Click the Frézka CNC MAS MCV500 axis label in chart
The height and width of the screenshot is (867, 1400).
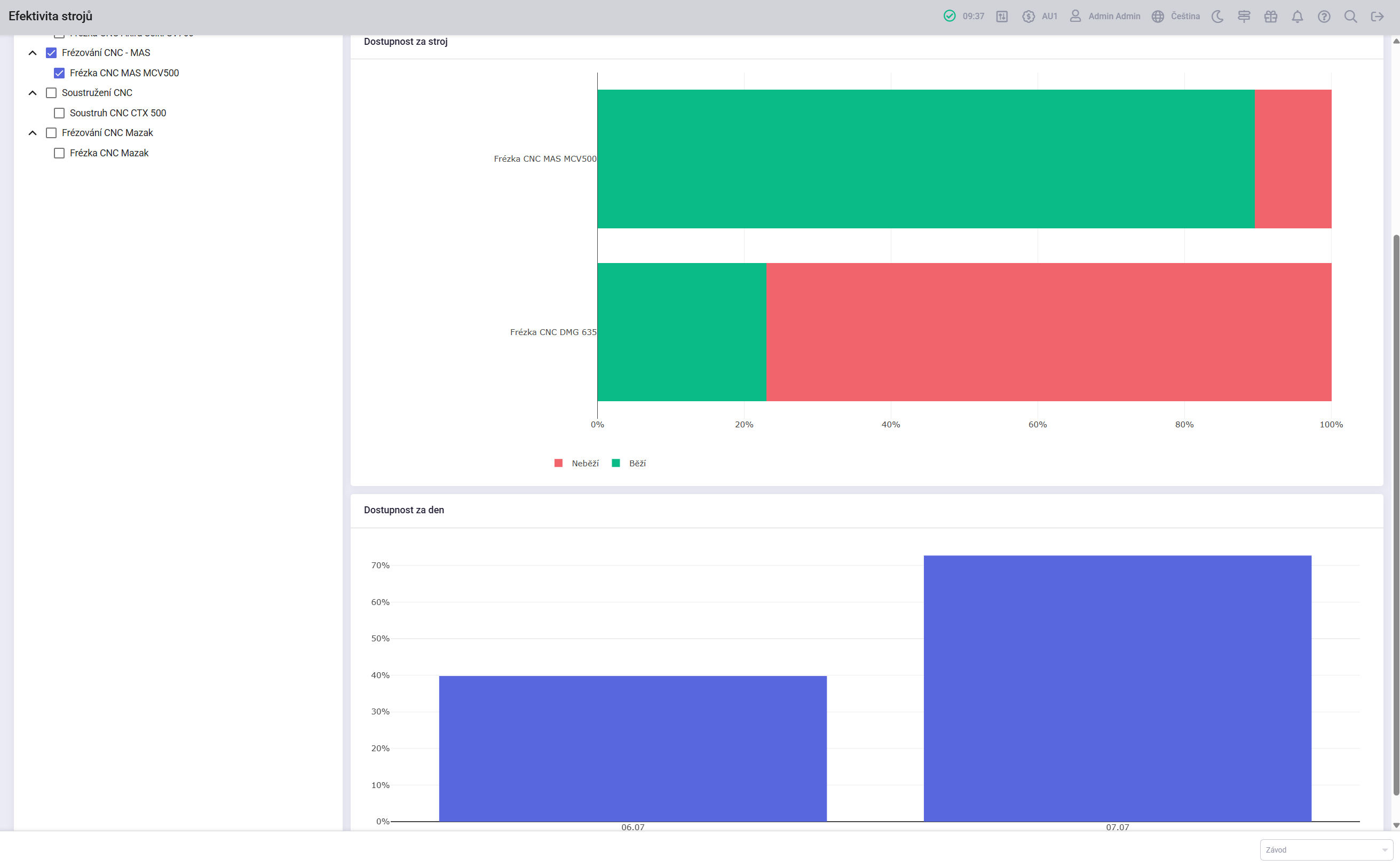545,159
